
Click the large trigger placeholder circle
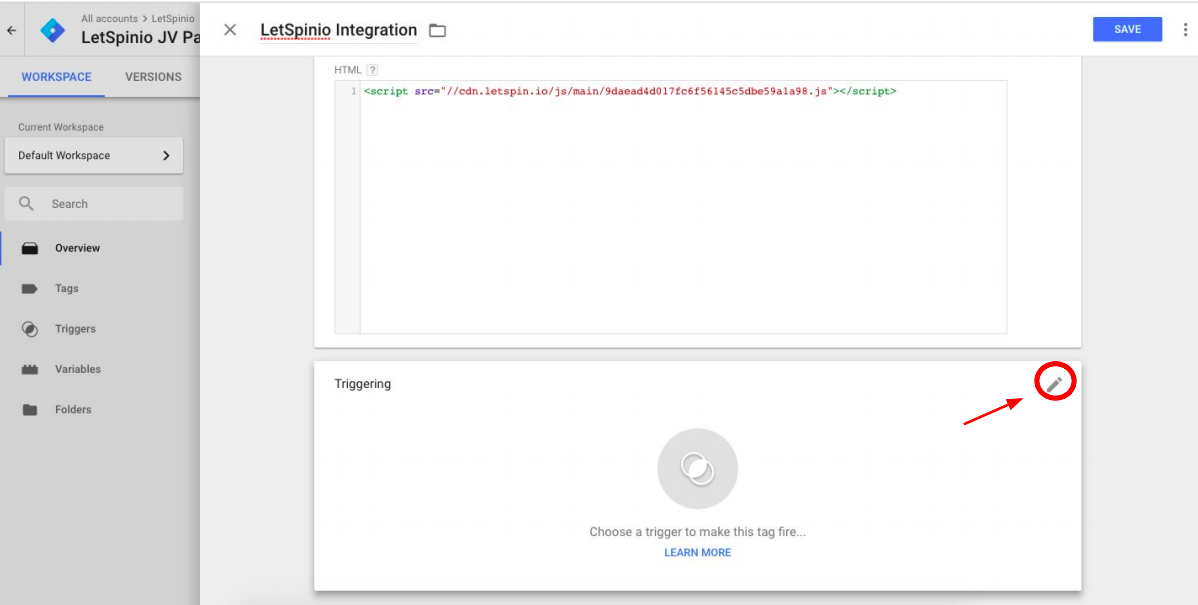(x=698, y=468)
